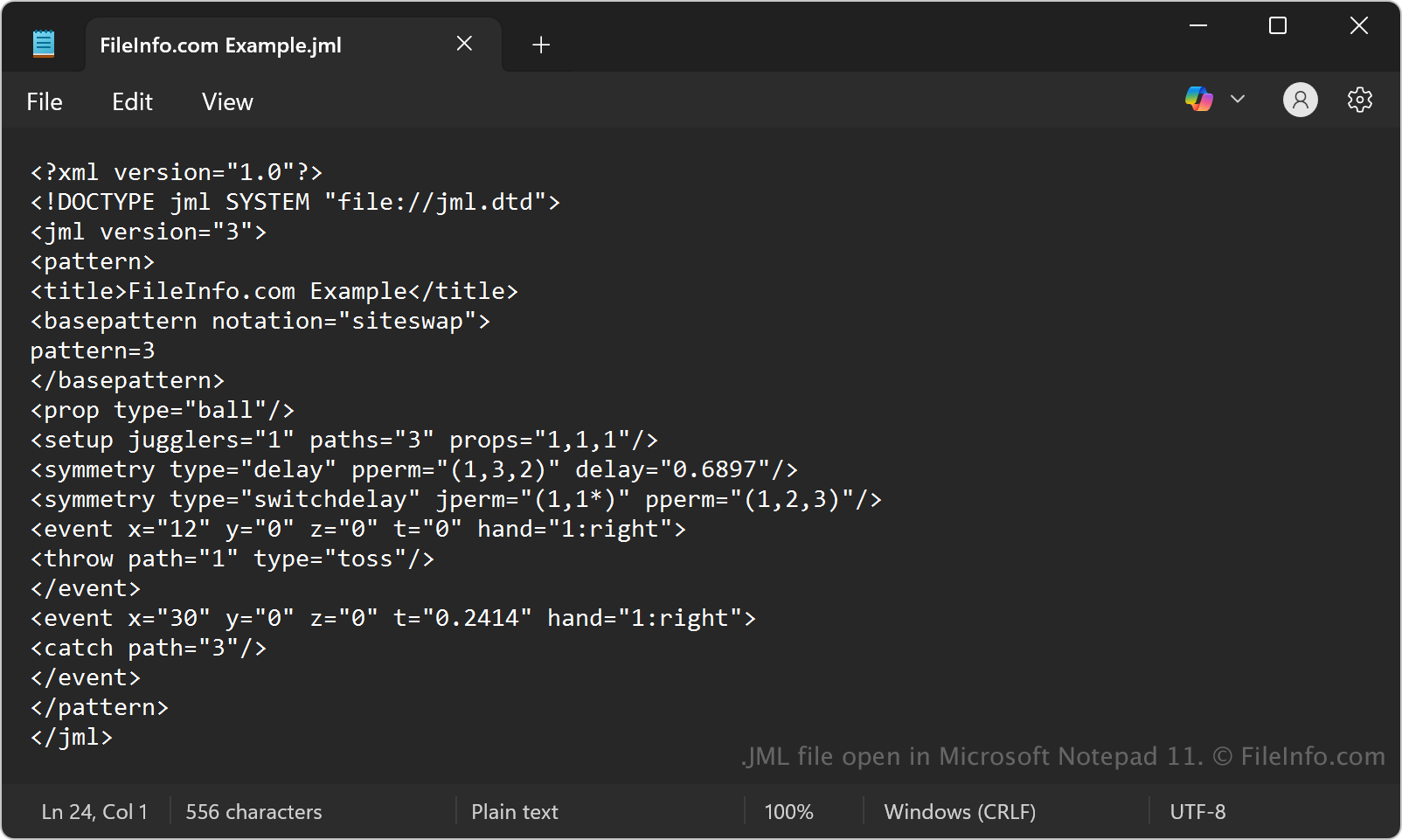Close the FileInfo.com Example.jml tab
1402x840 pixels.
click(464, 44)
